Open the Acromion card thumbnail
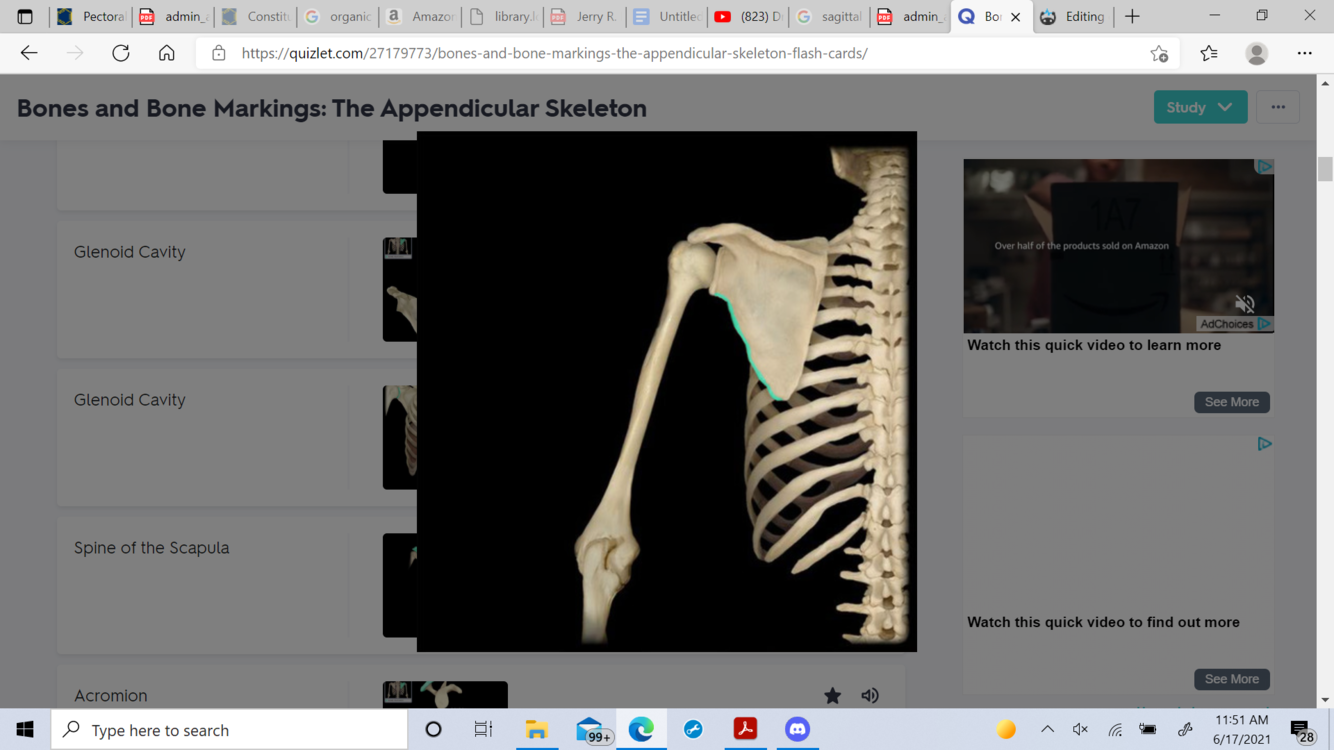Image resolution: width=1334 pixels, height=750 pixels. pos(445,695)
